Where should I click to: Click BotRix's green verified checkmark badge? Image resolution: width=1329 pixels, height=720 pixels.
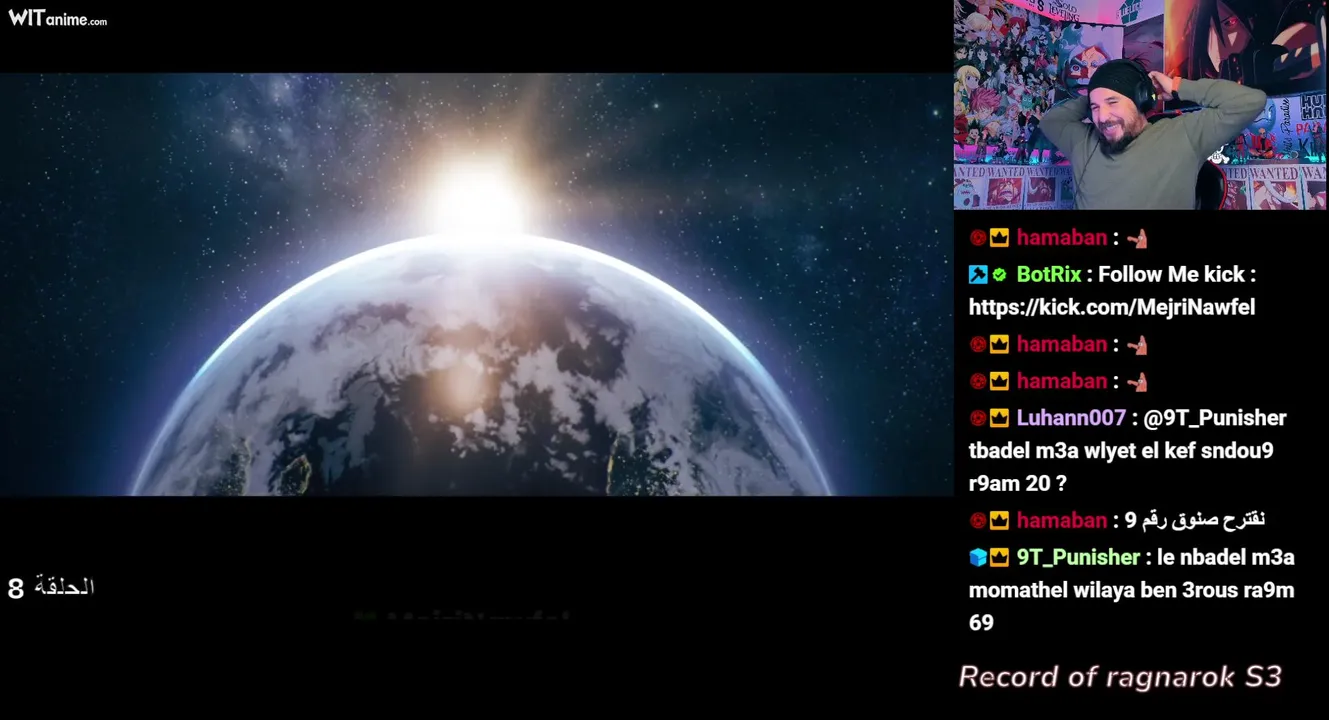(x=999, y=275)
